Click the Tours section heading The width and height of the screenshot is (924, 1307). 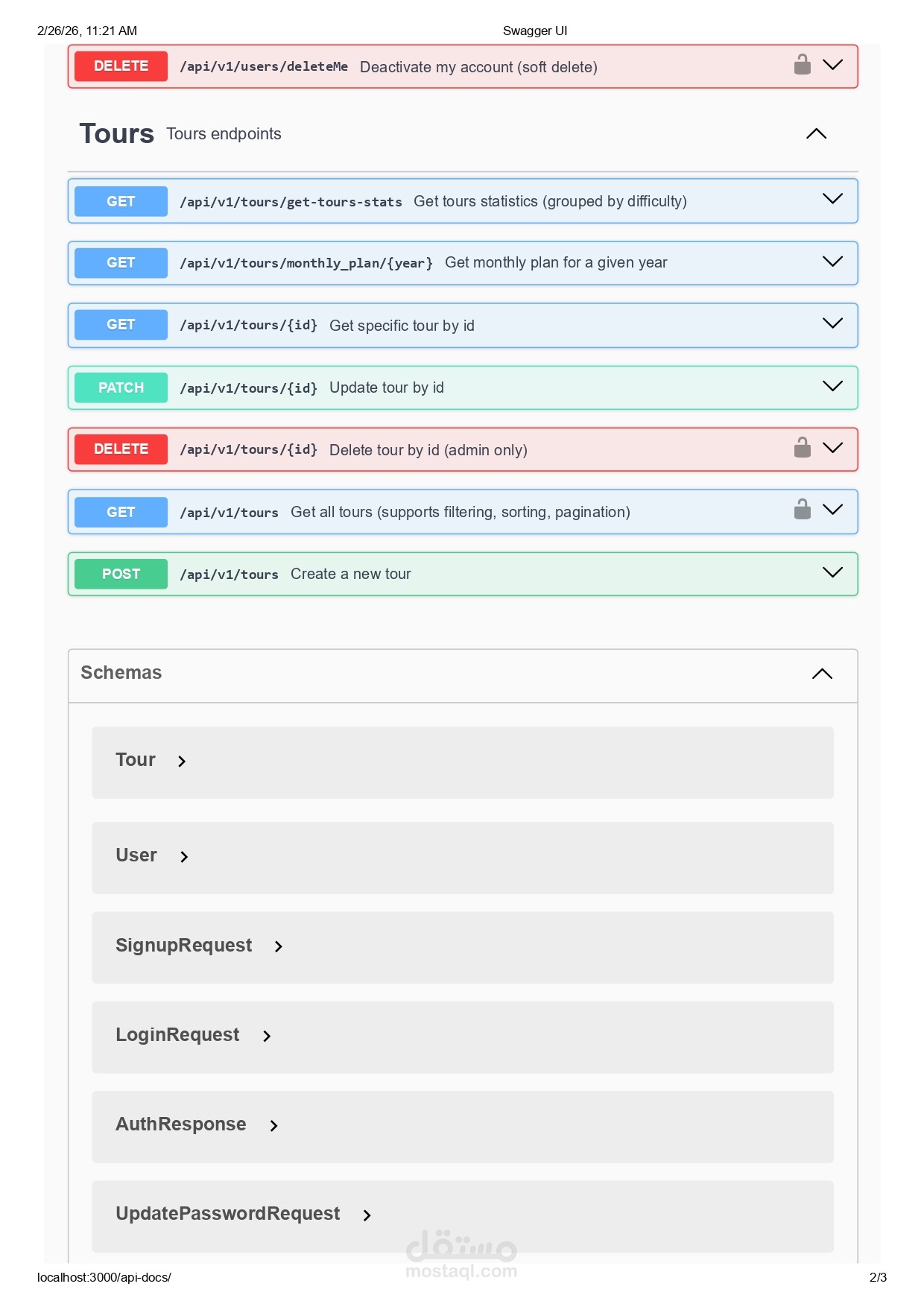point(116,134)
